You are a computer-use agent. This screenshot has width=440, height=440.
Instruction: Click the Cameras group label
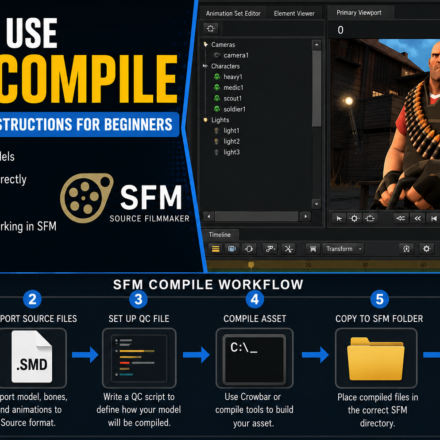pyautogui.click(x=223, y=45)
